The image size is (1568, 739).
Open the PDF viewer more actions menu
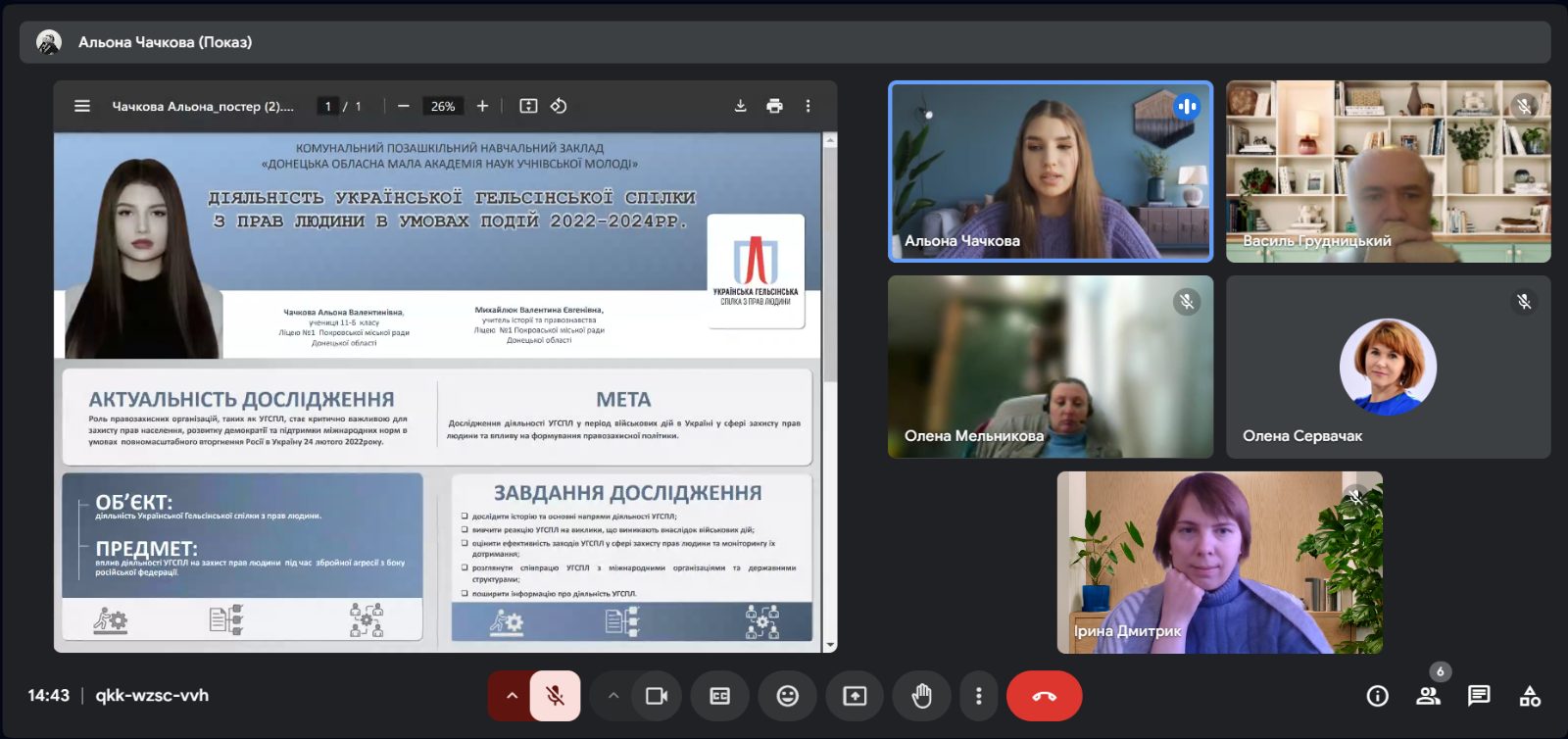(808, 106)
